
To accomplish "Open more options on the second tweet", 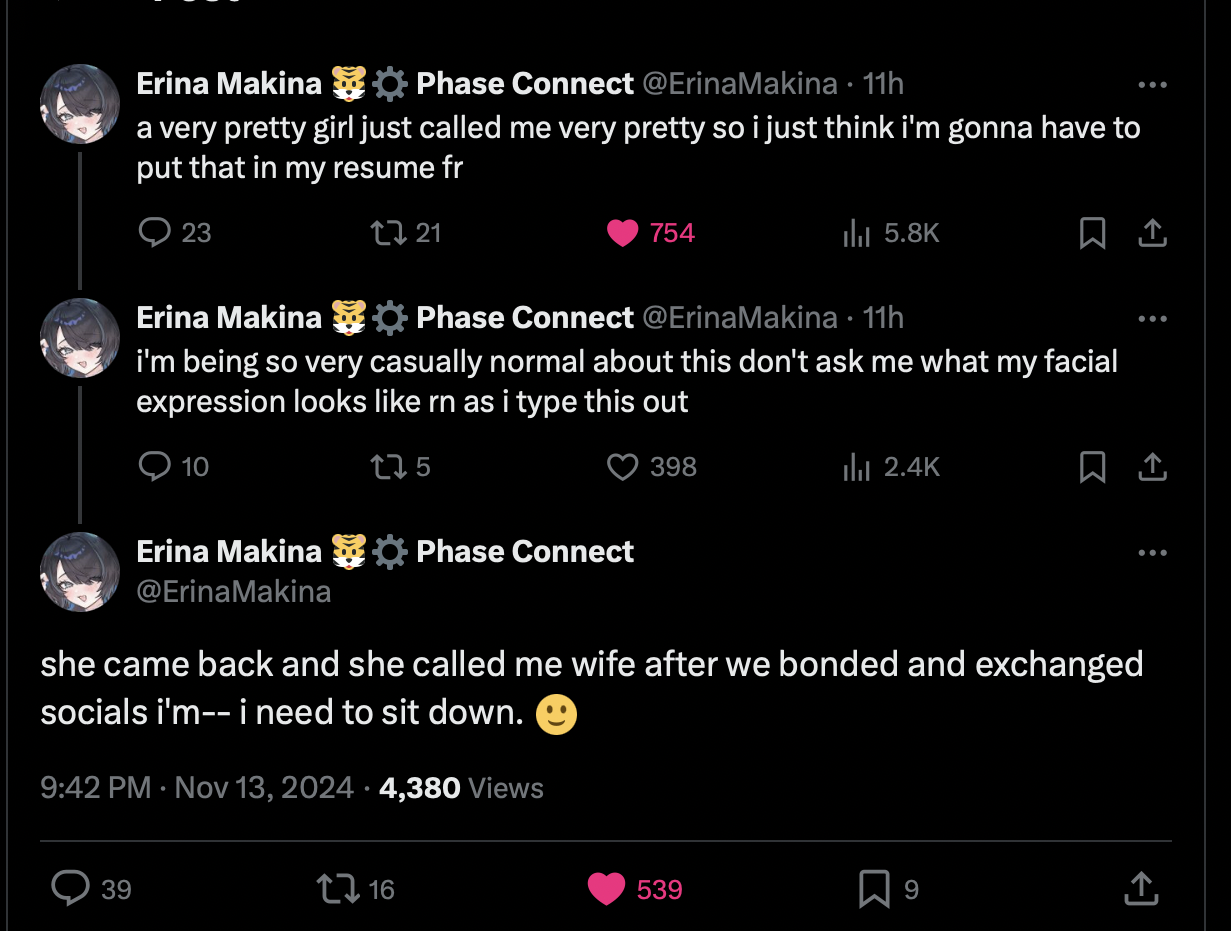I will (1152, 319).
